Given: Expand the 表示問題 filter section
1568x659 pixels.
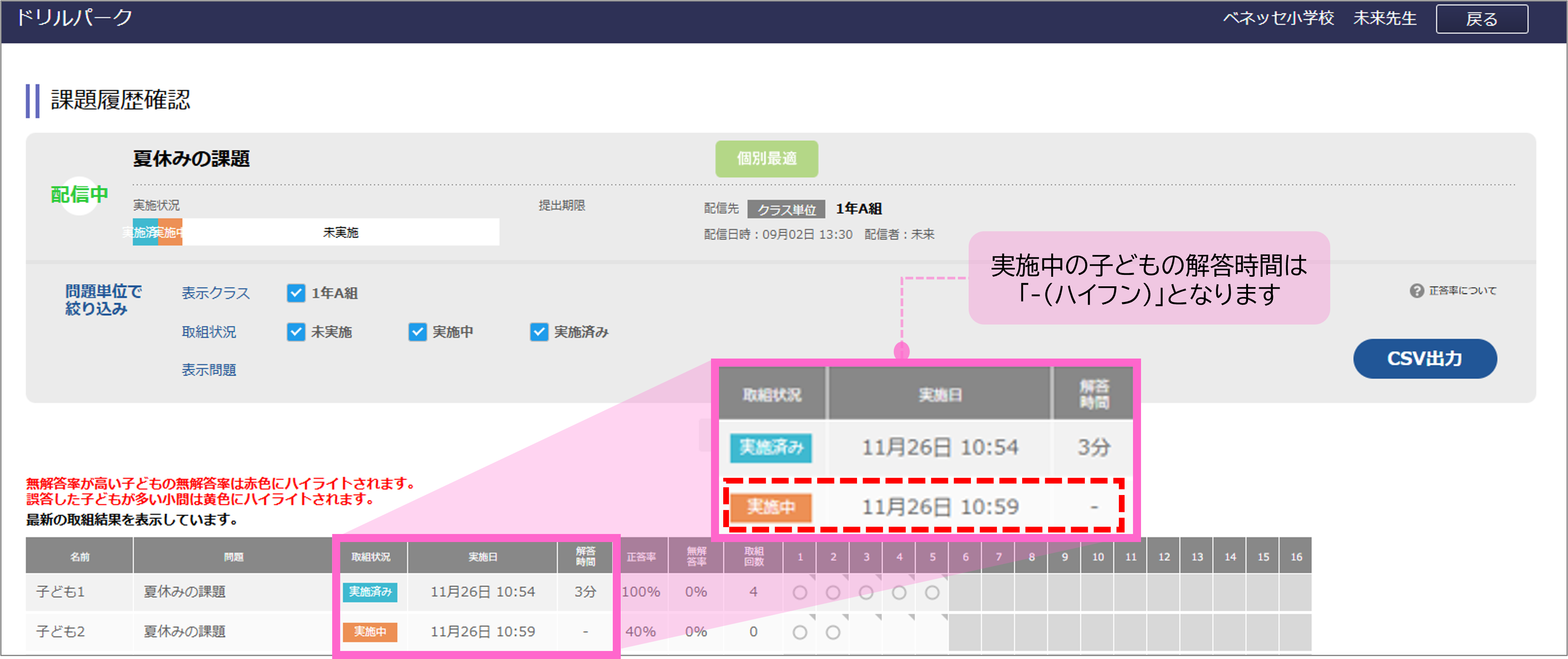Looking at the screenshot, I should 209,369.
